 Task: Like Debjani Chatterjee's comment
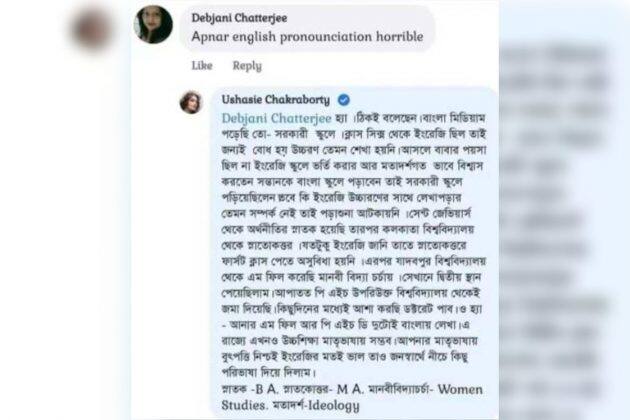pos(202,66)
